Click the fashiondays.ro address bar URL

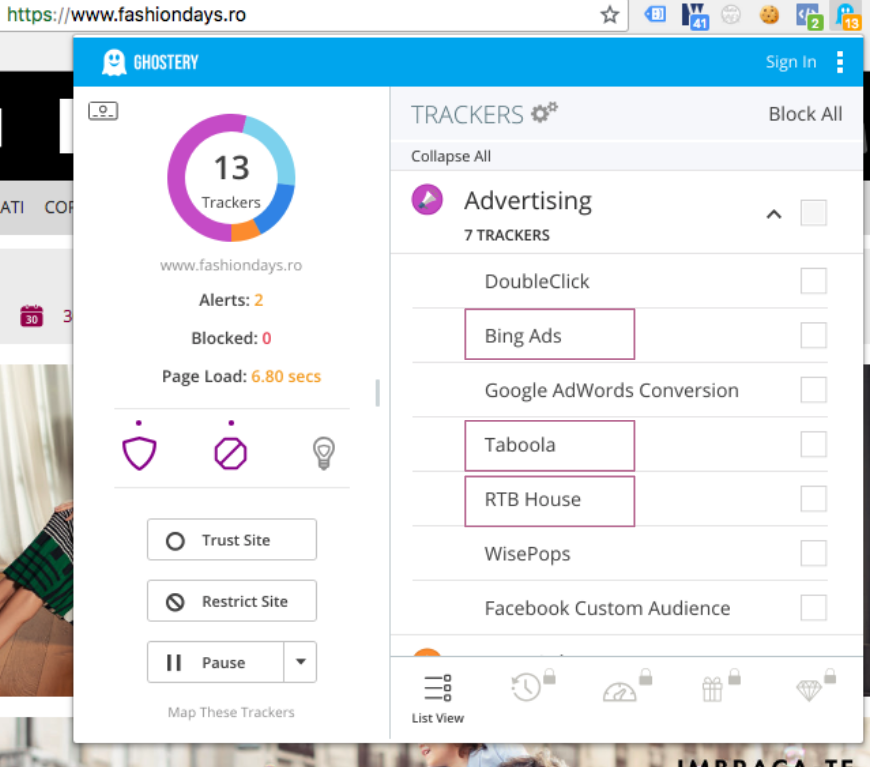(x=127, y=14)
